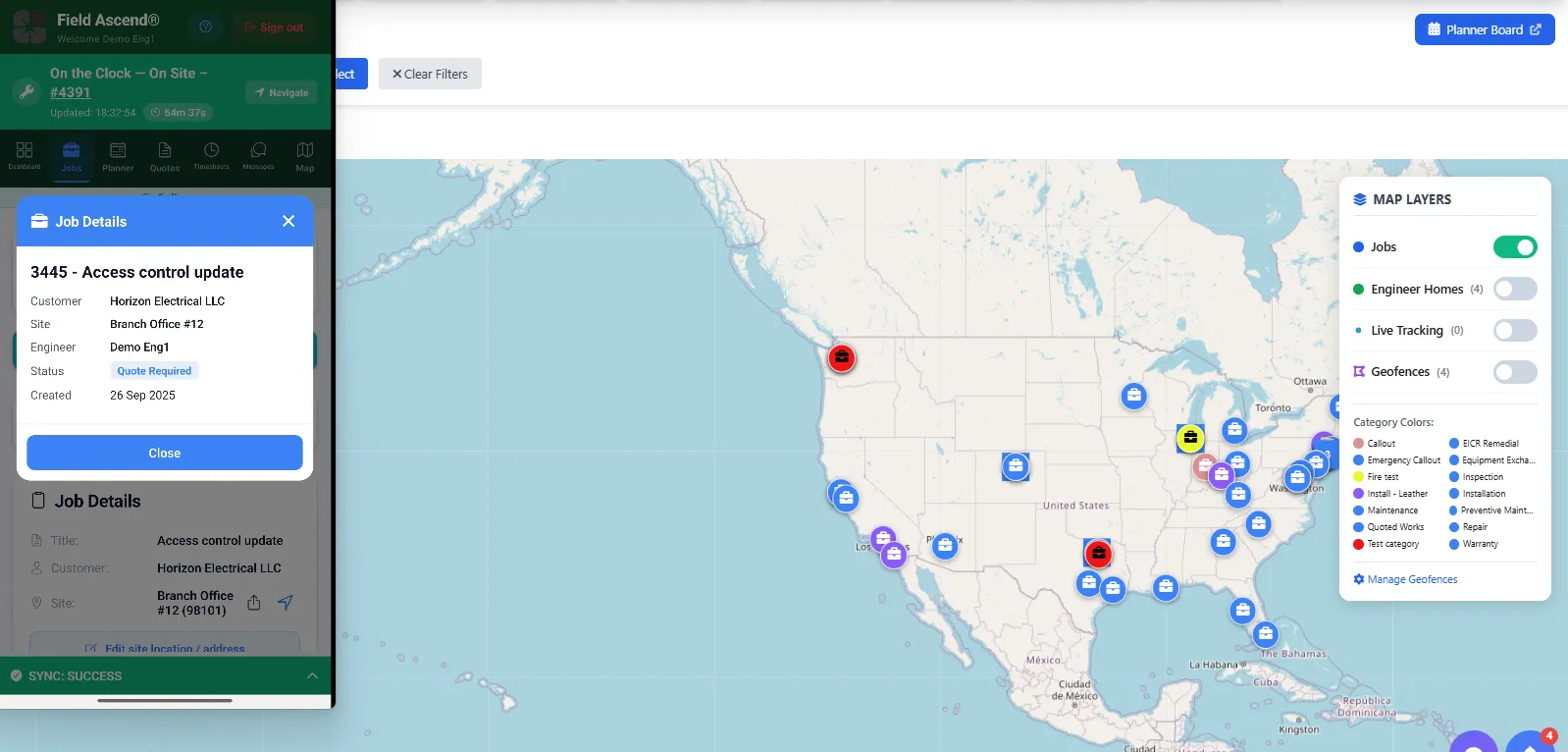This screenshot has height=752, width=1568.
Task: Click 'Branch Office #12' site text in popup
Action: coord(157,324)
